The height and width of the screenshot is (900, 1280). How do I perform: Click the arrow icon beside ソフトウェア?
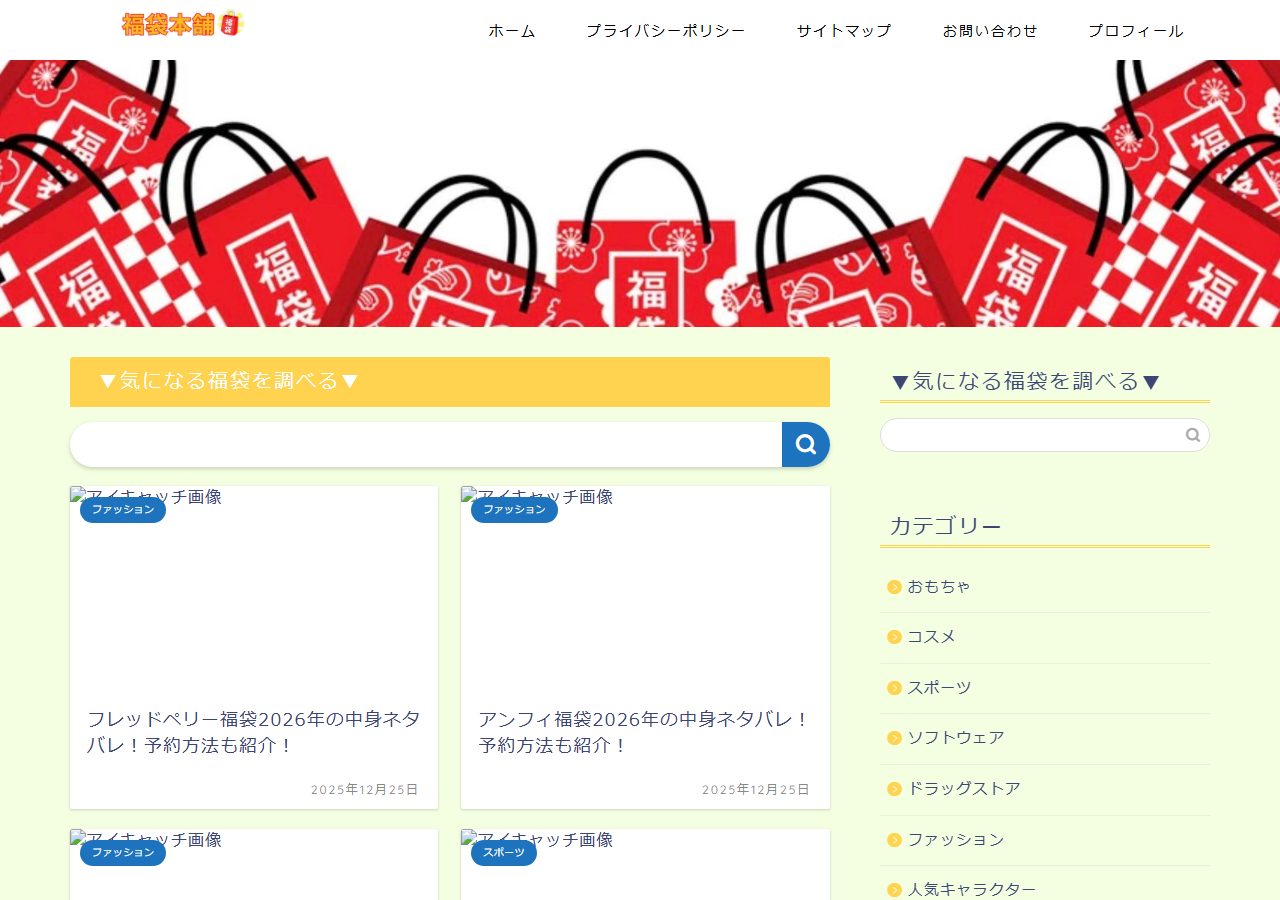point(894,738)
